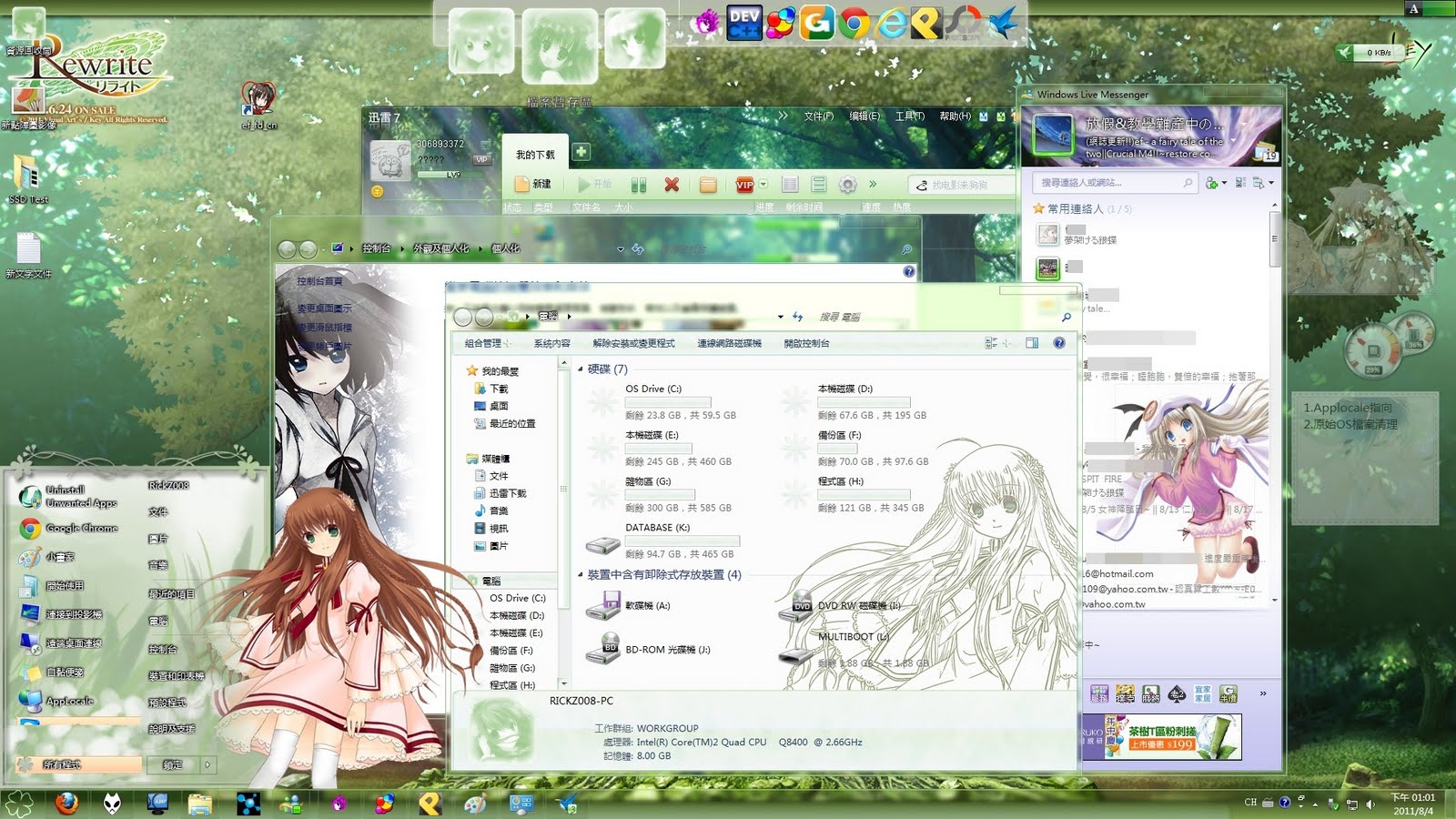1456x819 pixels.
Task: Open 新文字文件 text file on desktop
Action: [x=28, y=255]
